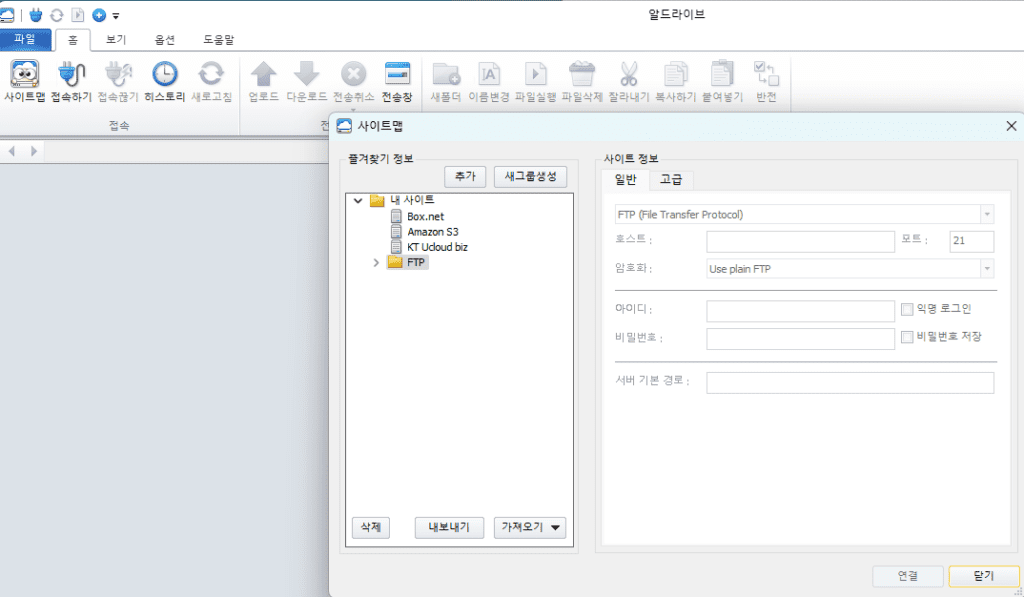Click the 삭제 button
1024x597 pixels.
pos(371,527)
